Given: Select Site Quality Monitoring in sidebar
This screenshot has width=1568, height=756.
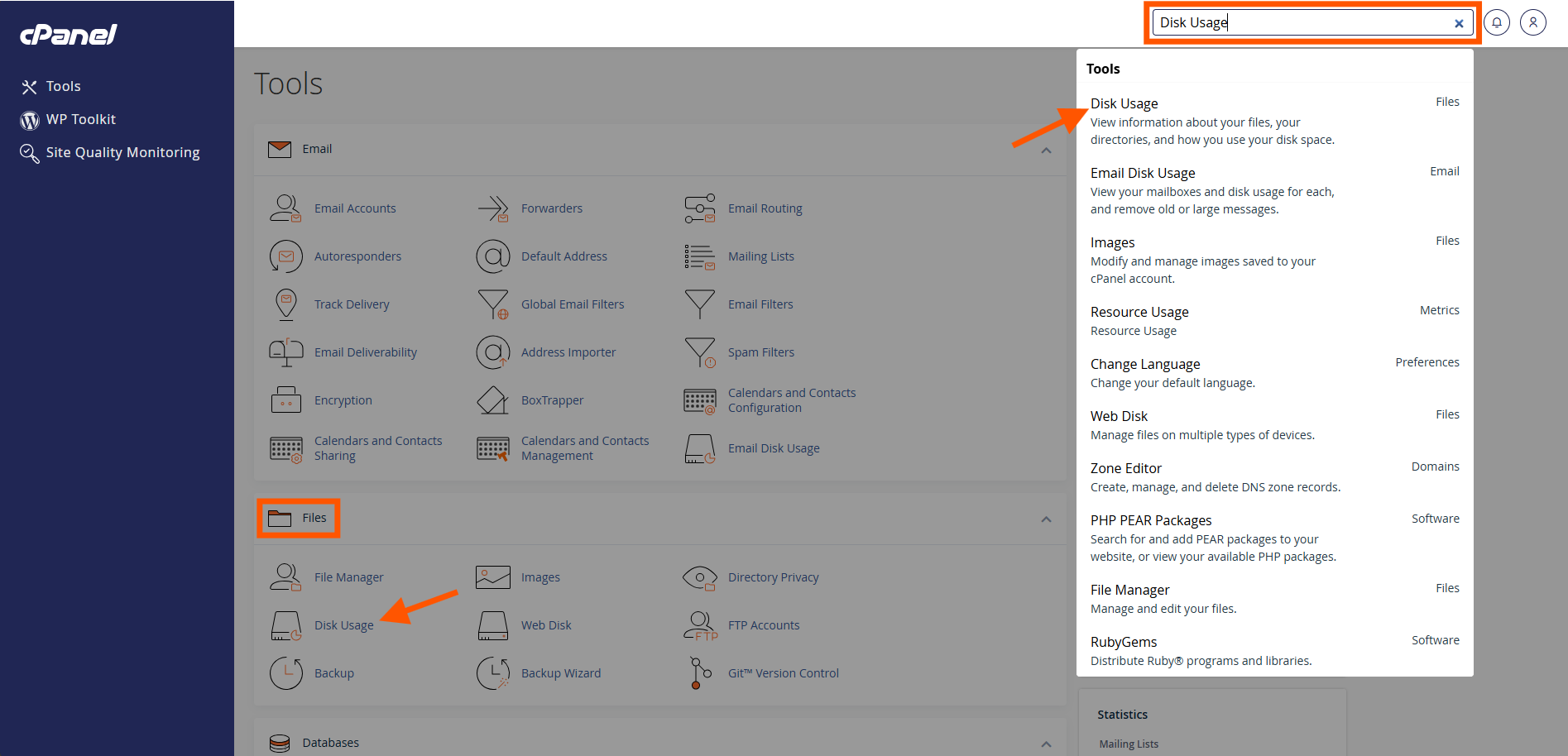Looking at the screenshot, I should pos(122,152).
